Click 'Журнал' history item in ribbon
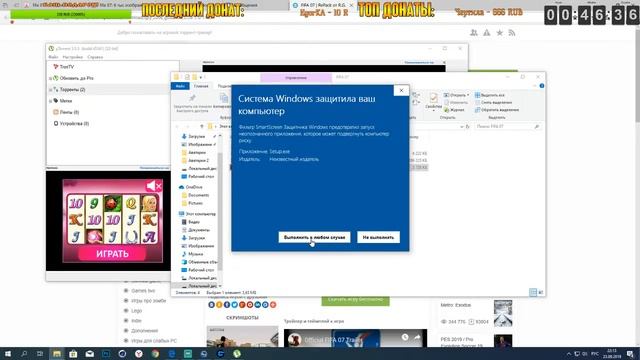Viewport: 640px width, 360px height. click(x=454, y=110)
